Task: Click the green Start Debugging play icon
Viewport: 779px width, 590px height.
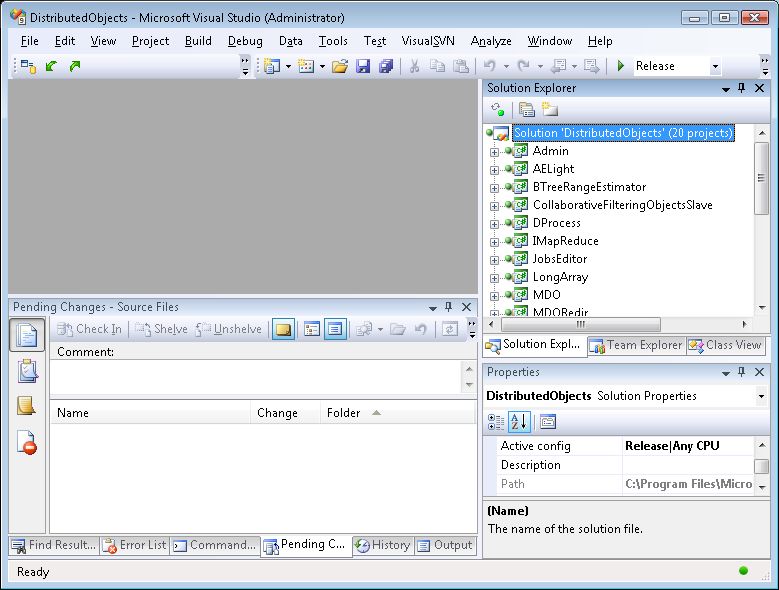Action: 621,66
